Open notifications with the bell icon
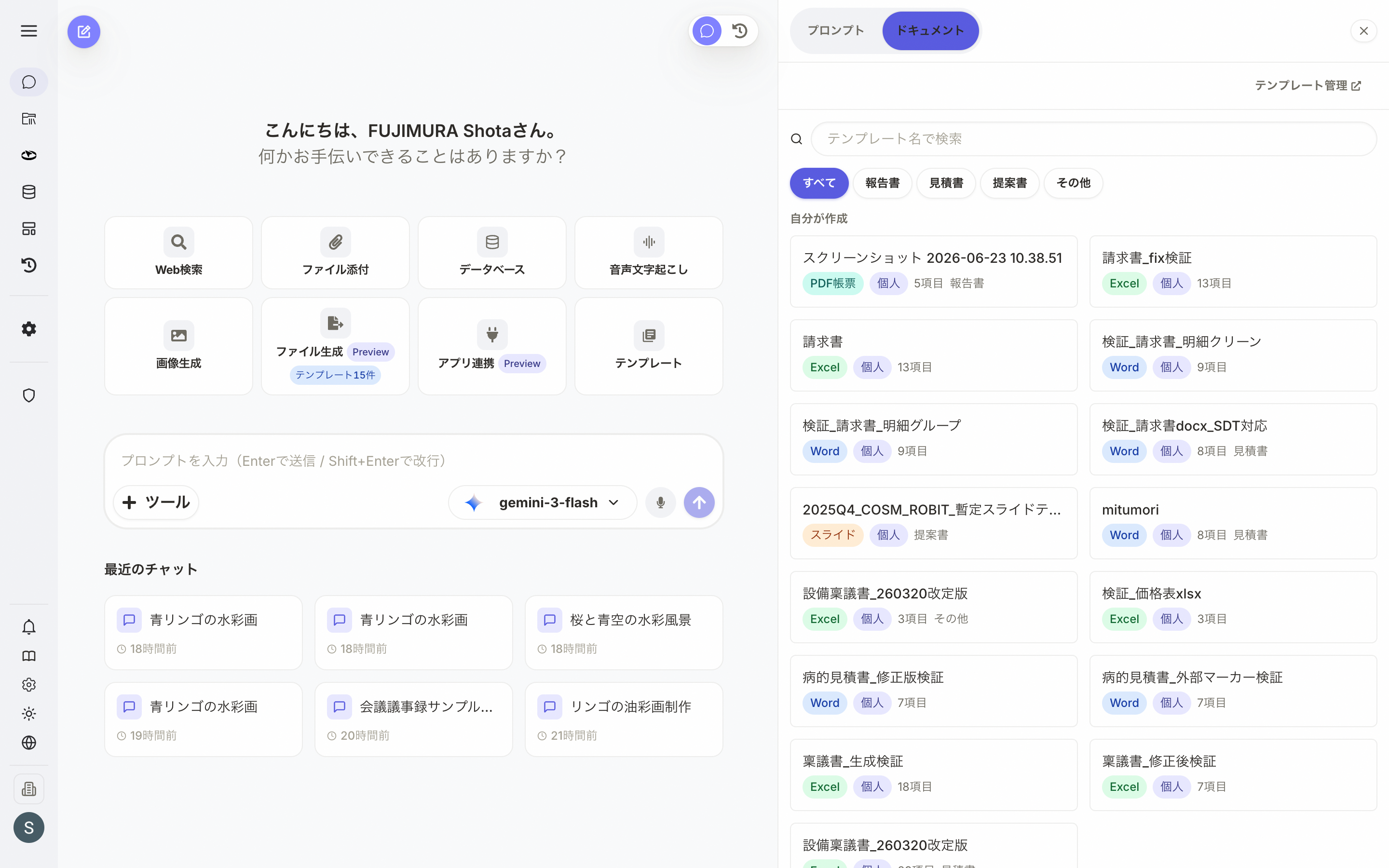This screenshot has width=1389, height=868. [29, 627]
